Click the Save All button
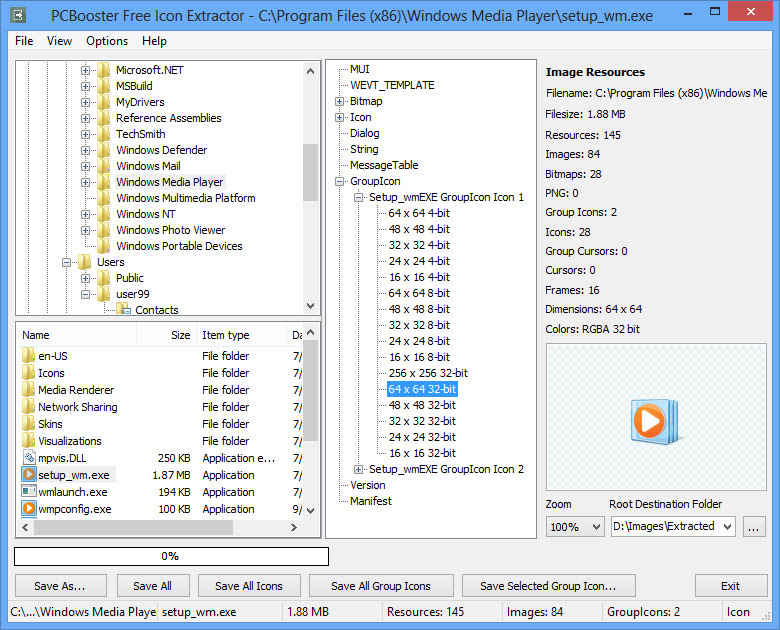 [x=153, y=586]
